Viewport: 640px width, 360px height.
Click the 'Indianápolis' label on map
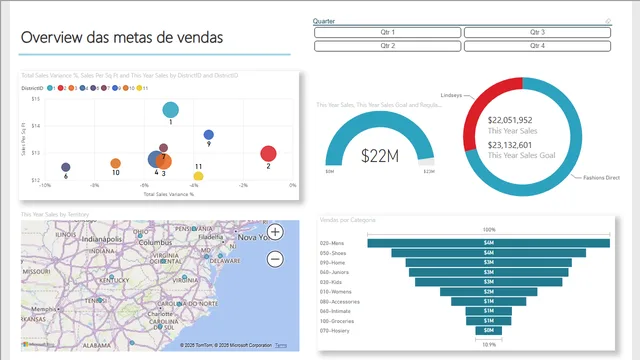click(102, 239)
